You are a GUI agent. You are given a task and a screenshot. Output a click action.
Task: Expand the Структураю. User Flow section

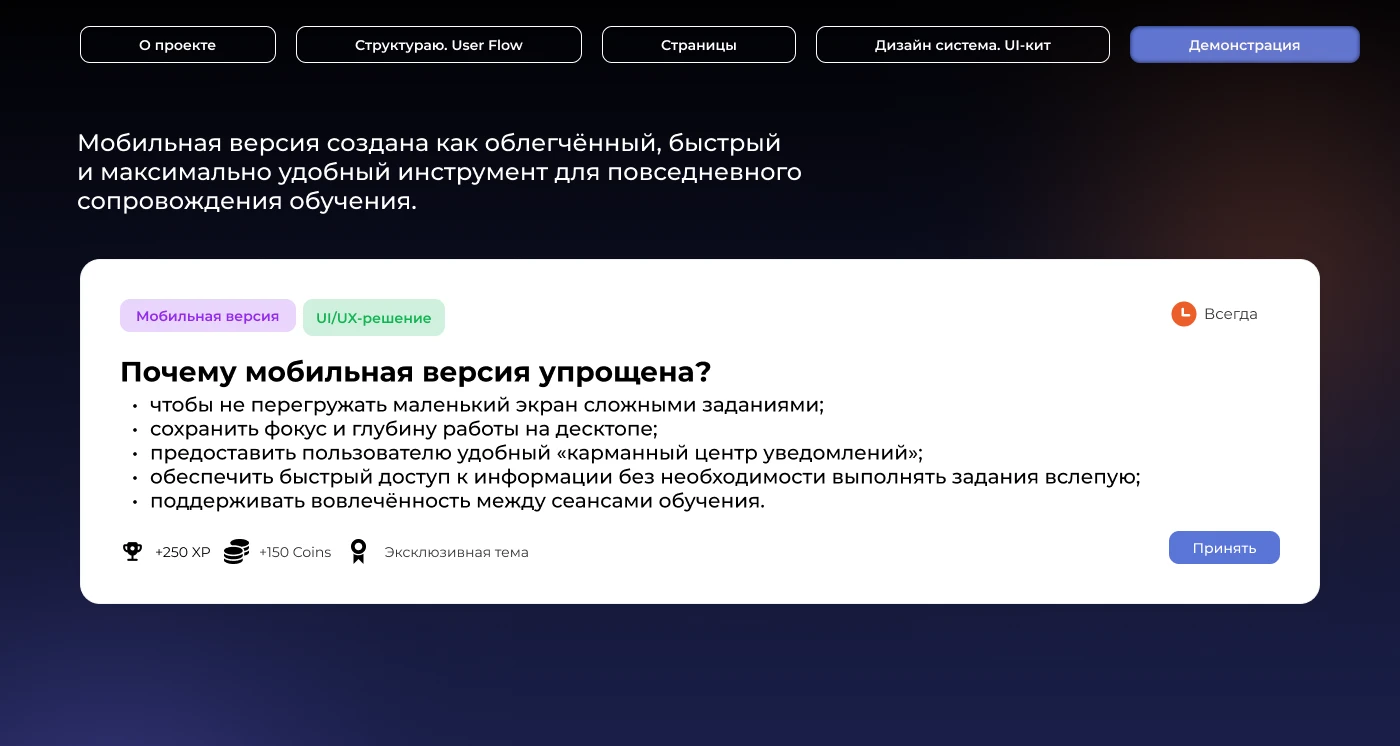[438, 44]
